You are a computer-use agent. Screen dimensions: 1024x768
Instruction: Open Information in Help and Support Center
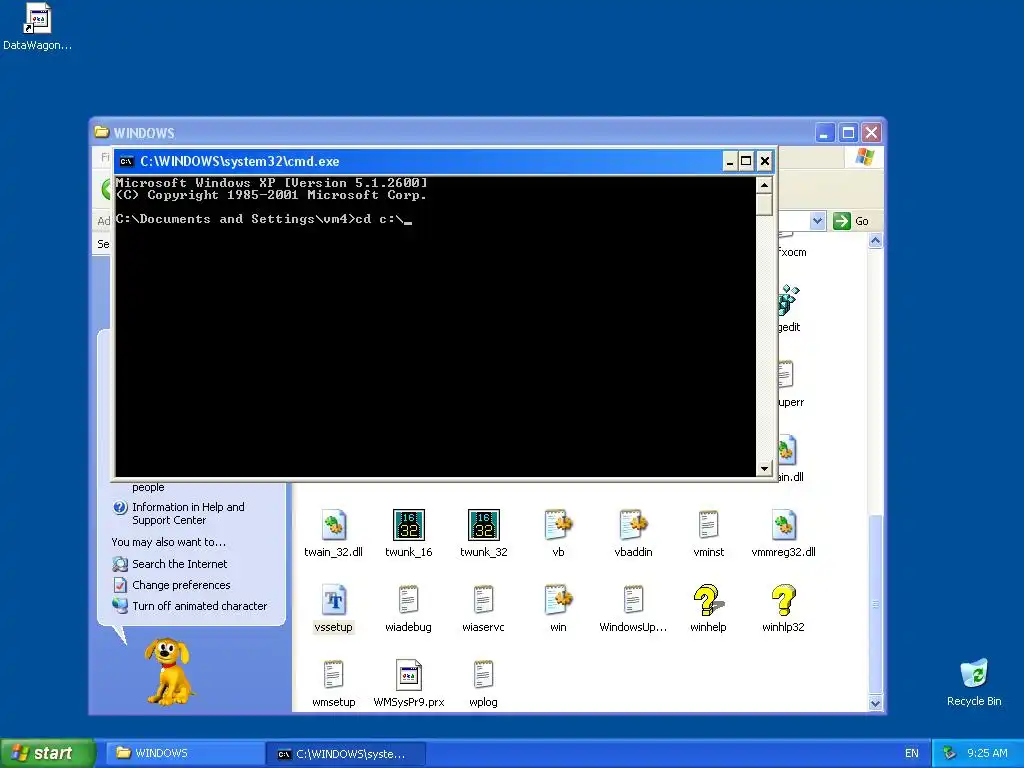point(188,513)
